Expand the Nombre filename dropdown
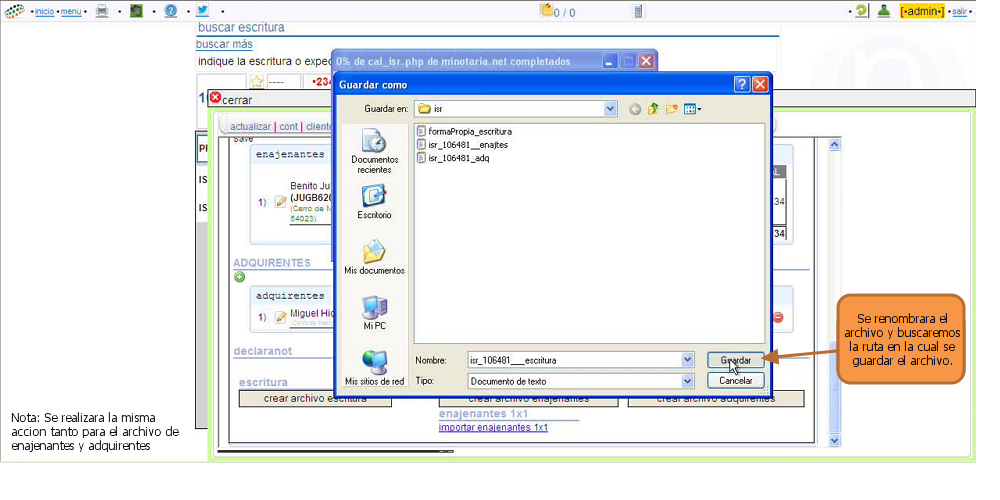 point(687,360)
